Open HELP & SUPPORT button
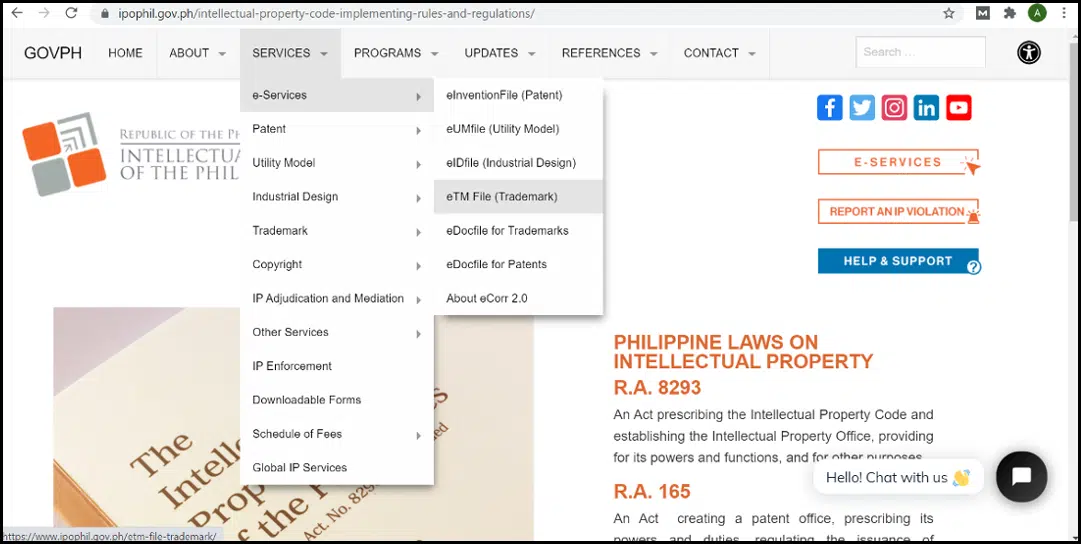This screenshot has width=1081, height=544. click(898, 261)
